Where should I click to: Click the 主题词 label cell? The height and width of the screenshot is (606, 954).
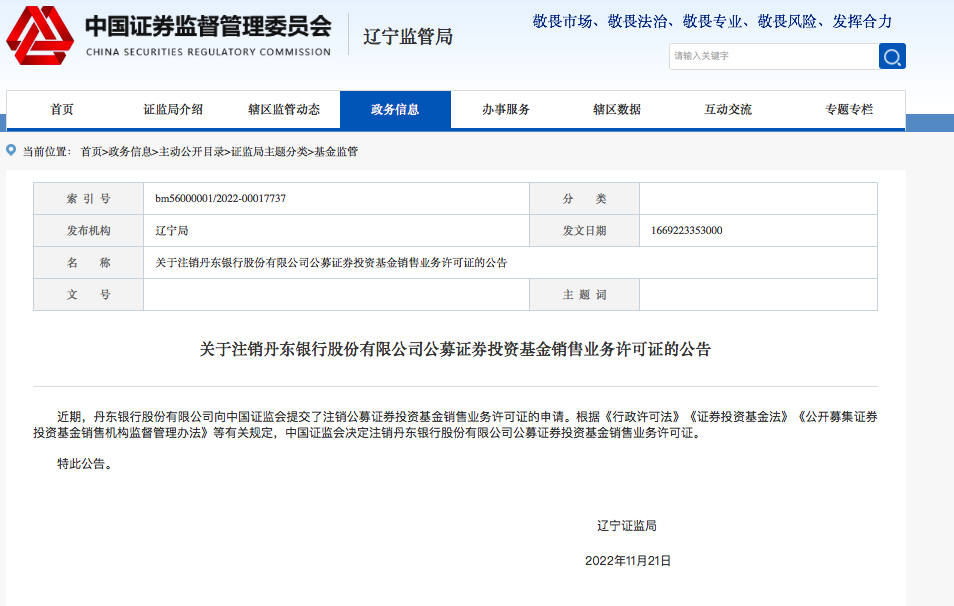point(584,294)
